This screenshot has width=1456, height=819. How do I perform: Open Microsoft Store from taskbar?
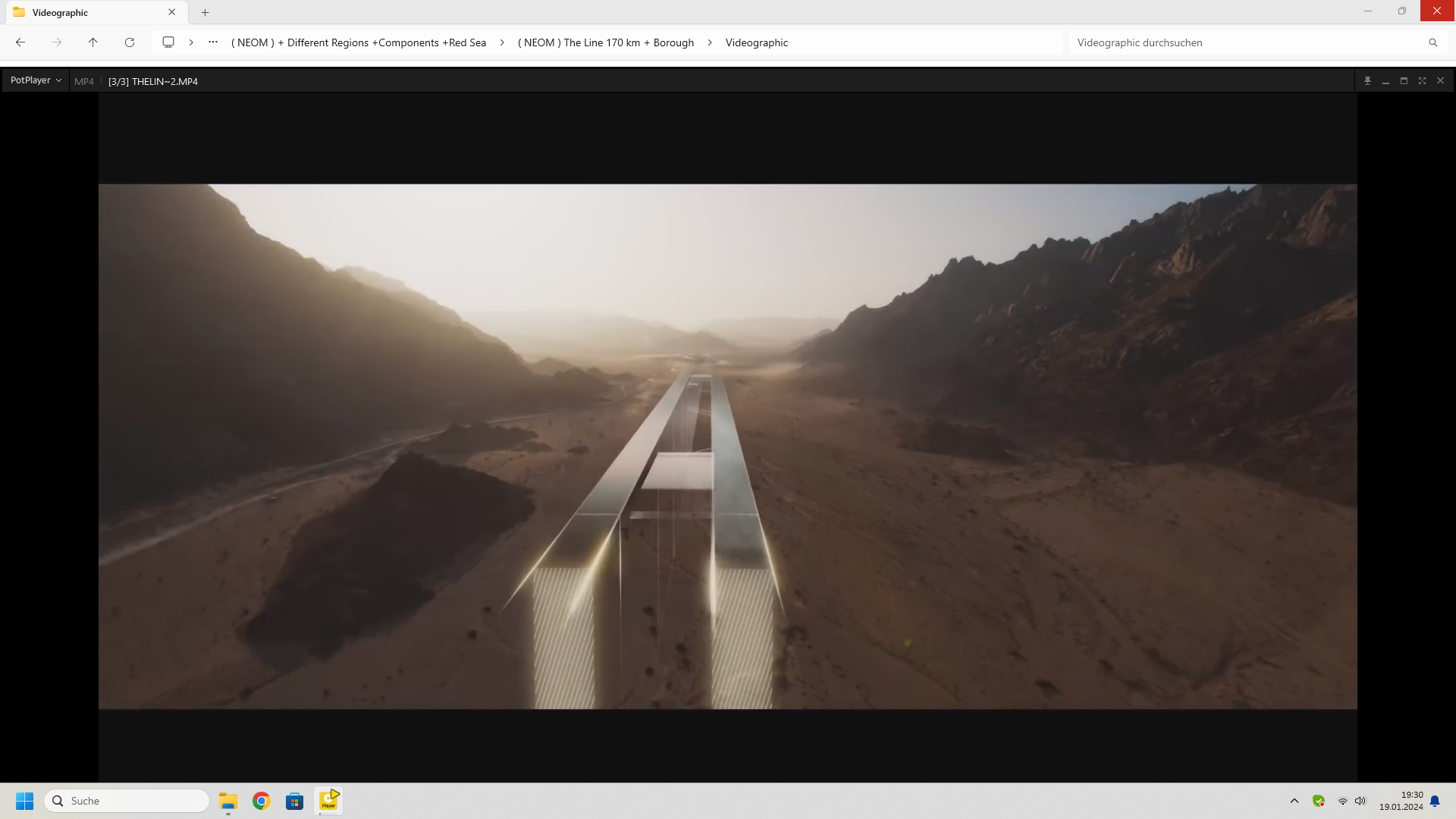(295, 801)
